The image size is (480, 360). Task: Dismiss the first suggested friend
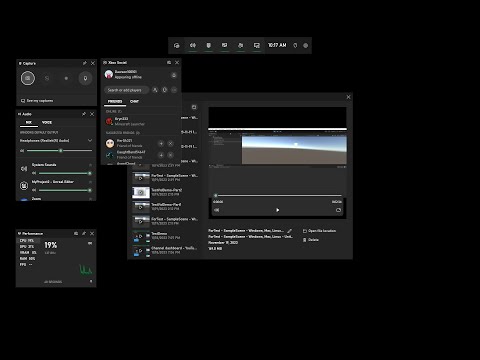point(170,144)
